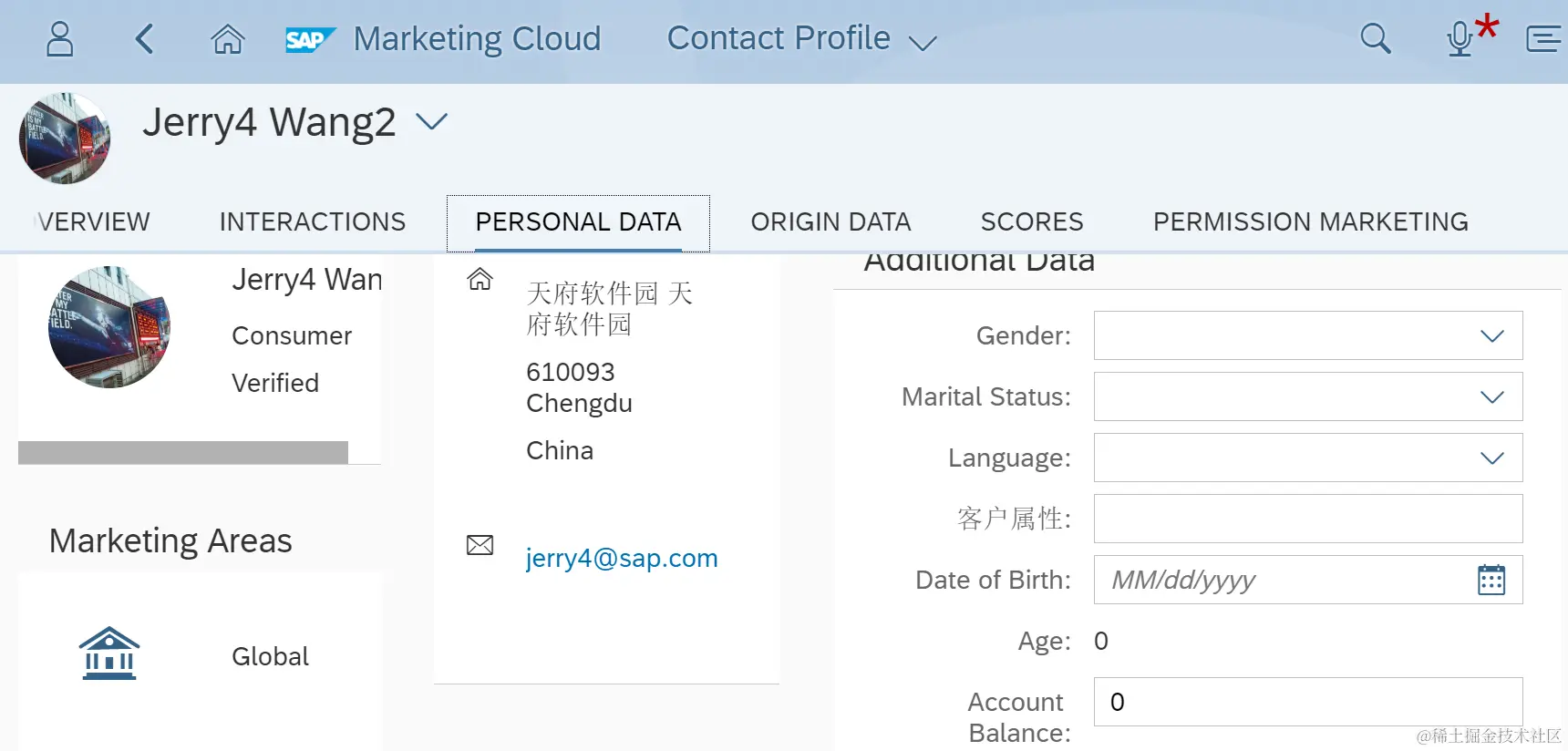1568x751 pixels.
Task: Click the China country text
Action: pyautogui.click(x=560, y=450)
